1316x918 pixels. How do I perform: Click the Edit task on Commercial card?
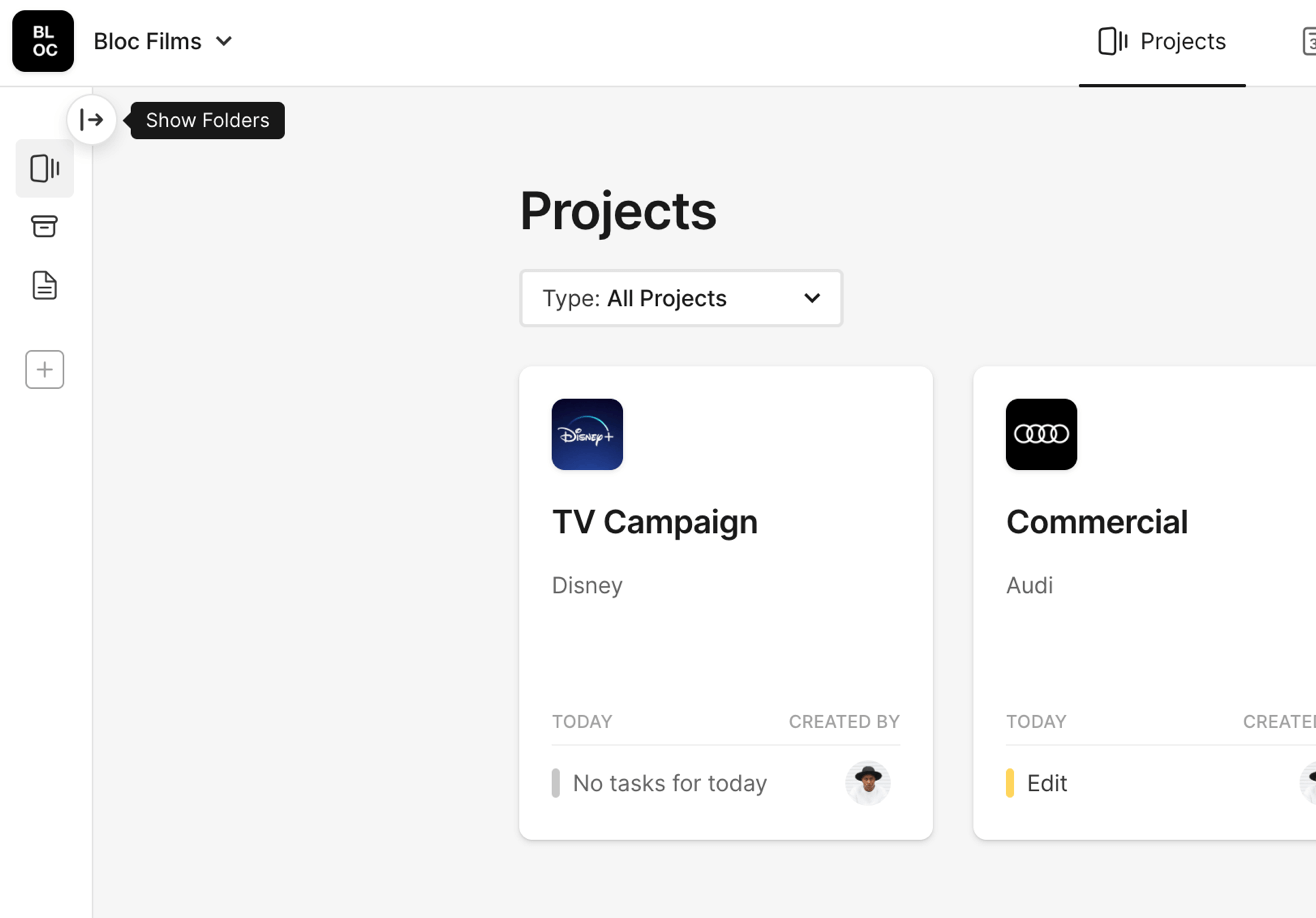[x=1047, y=783]
